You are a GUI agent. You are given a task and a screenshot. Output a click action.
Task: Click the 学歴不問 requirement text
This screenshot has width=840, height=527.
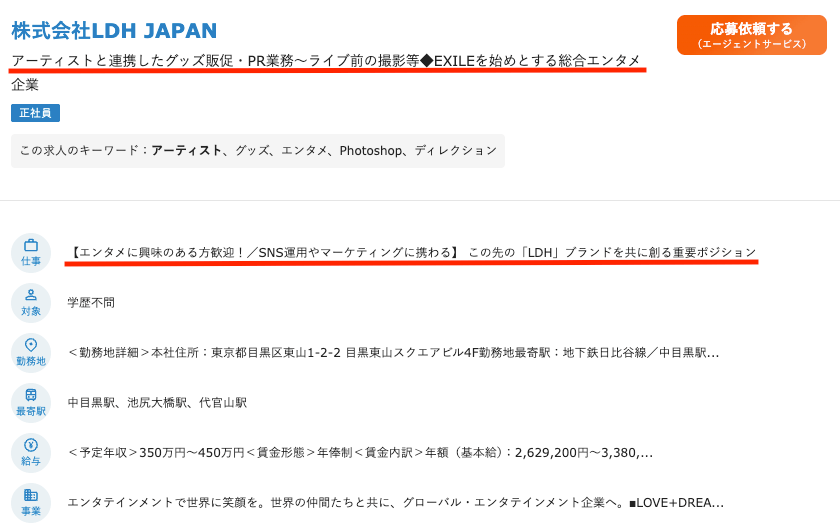point(91,303)
